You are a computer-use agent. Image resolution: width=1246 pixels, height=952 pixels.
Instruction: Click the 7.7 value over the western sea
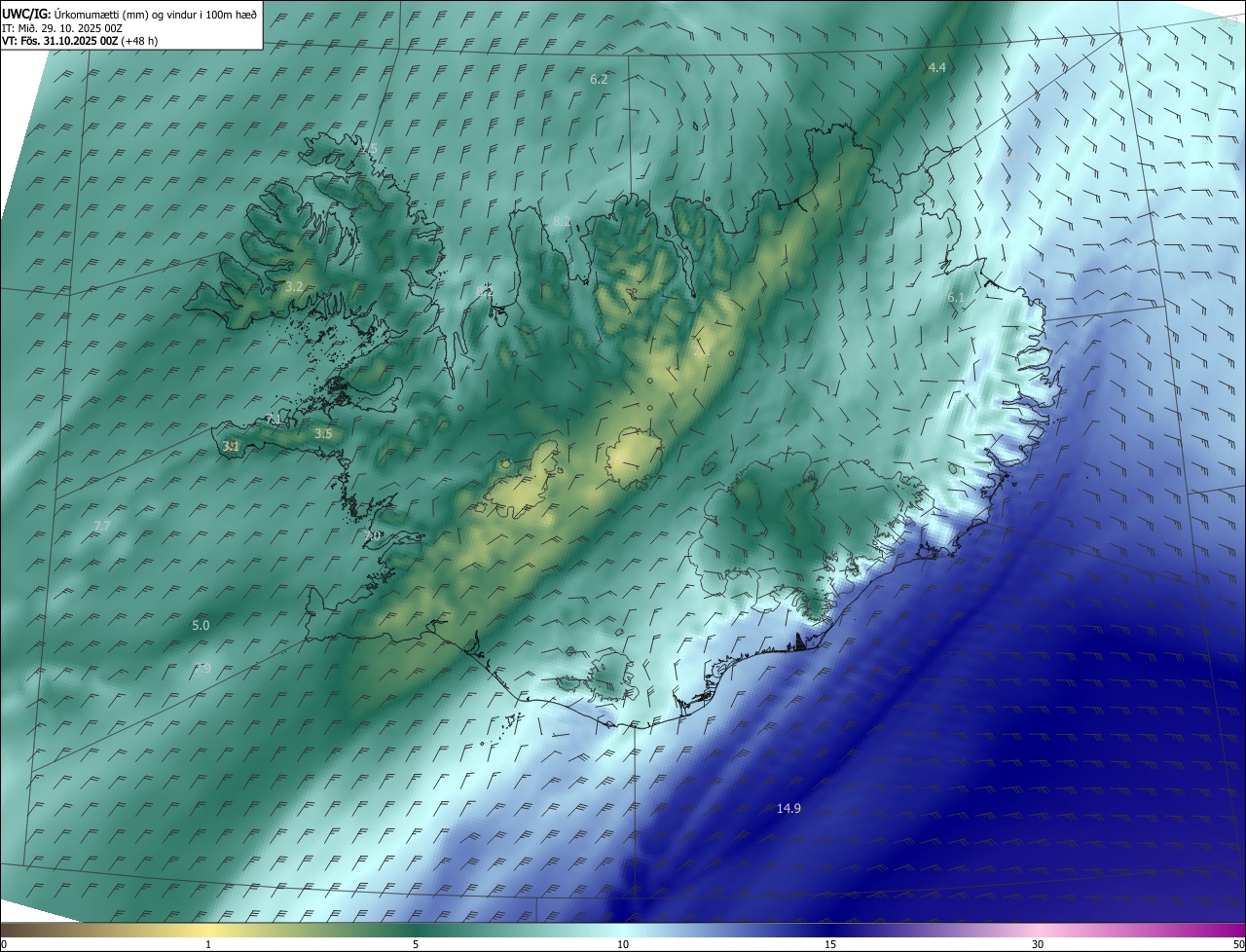pyautogui.click(x=101, y=526)
